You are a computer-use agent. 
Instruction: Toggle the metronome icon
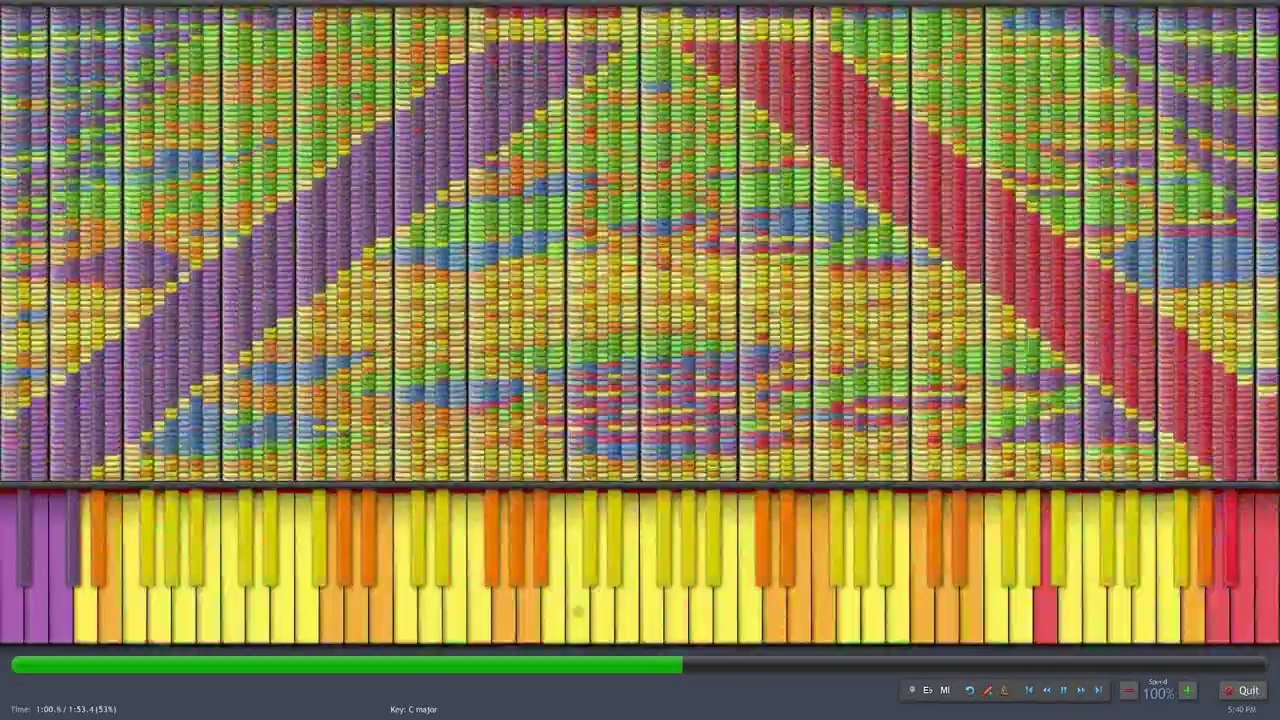[x=1004, y=690]
